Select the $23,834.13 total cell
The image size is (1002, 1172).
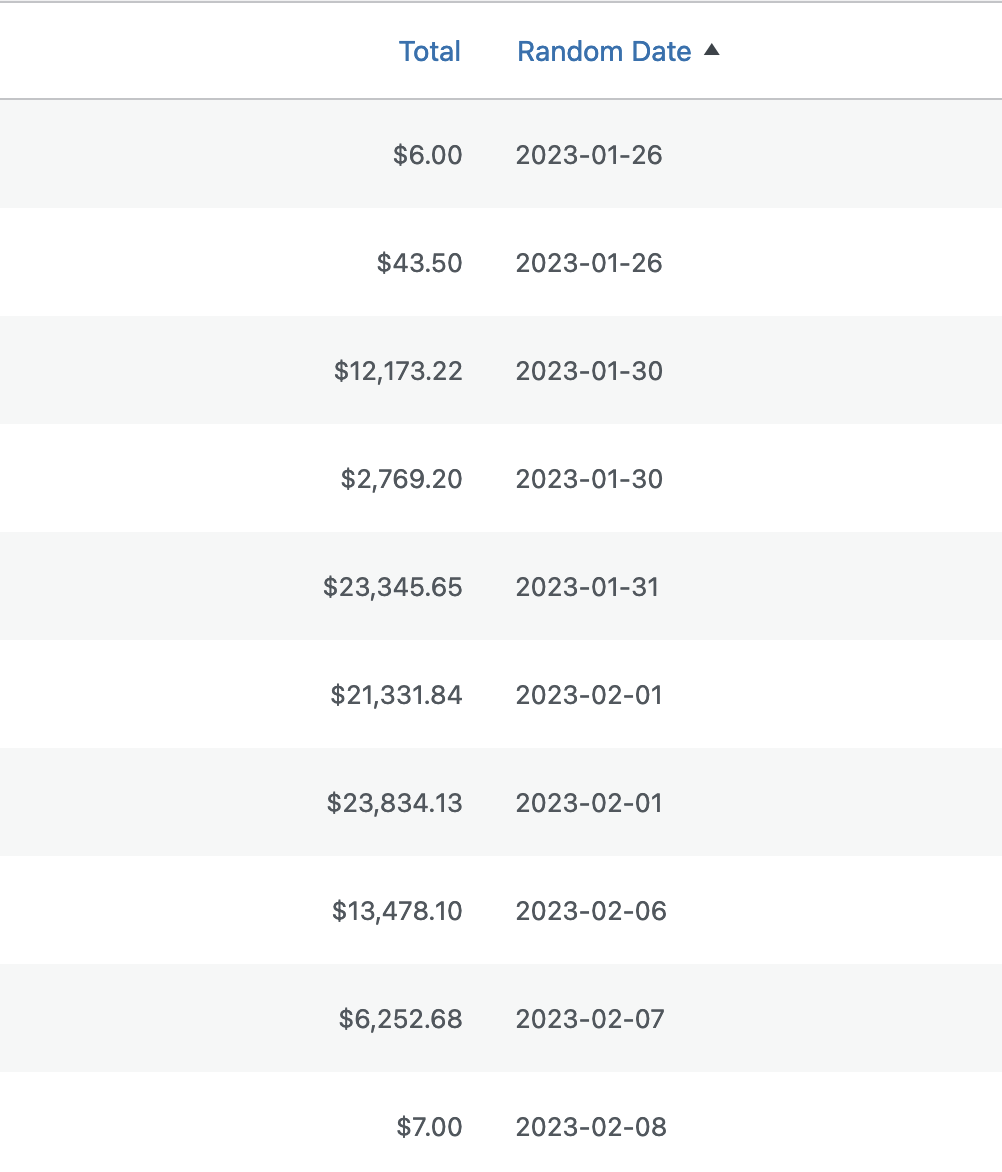click(x=394, y=803)
